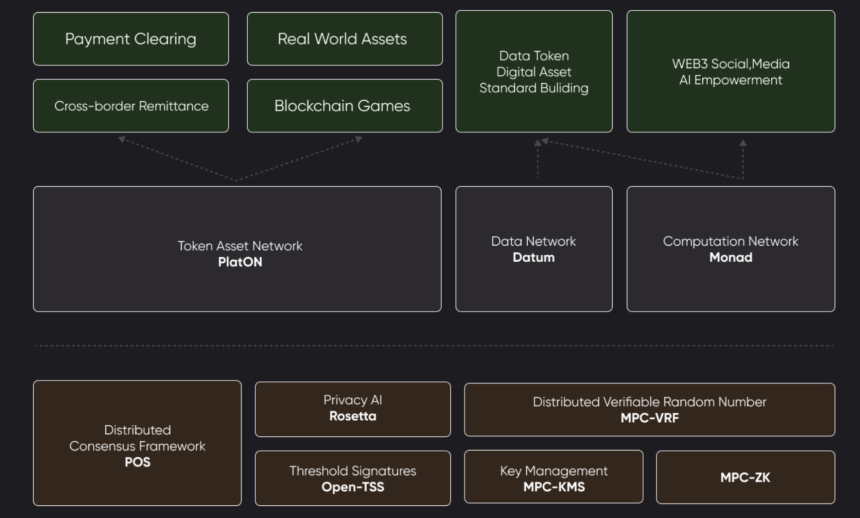The height and width of the screenshot is (518, 860).
Task: Click the MPC-ZK box
Action: pos(745,477)
